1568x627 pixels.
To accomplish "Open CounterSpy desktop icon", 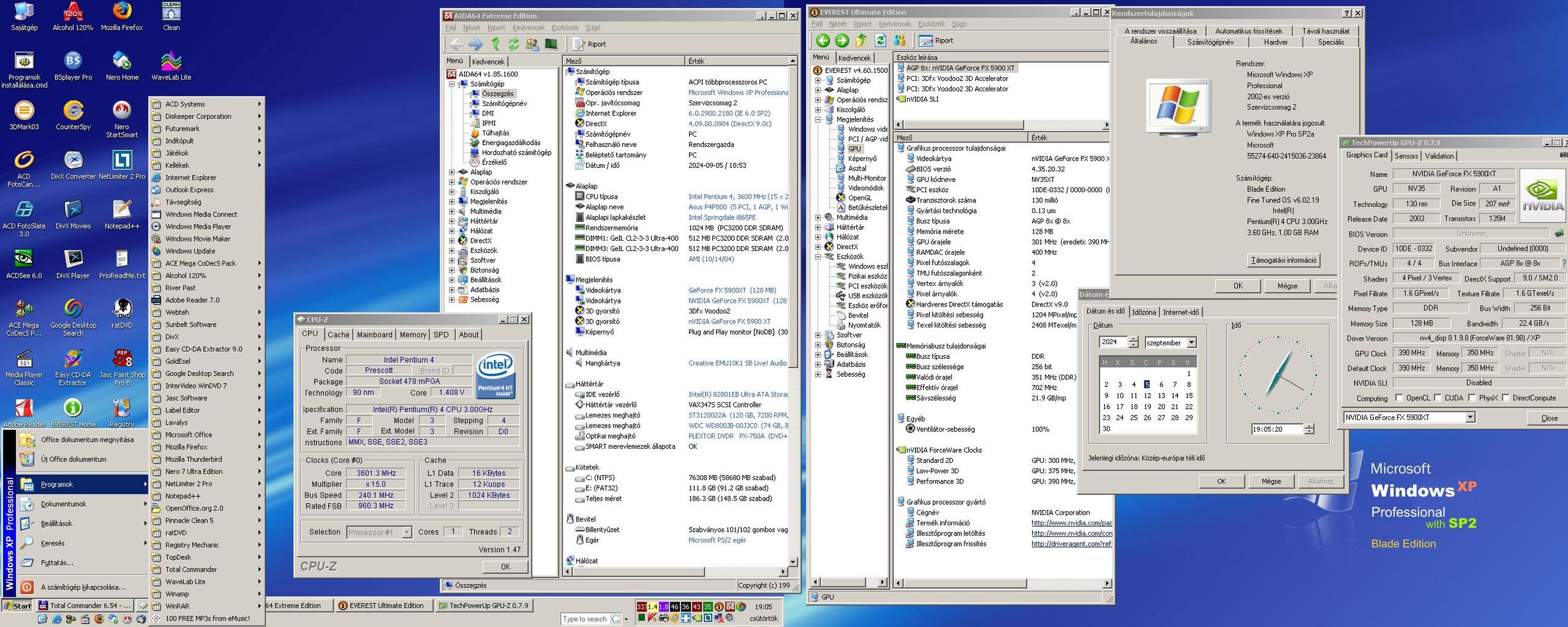I will 73,116.
